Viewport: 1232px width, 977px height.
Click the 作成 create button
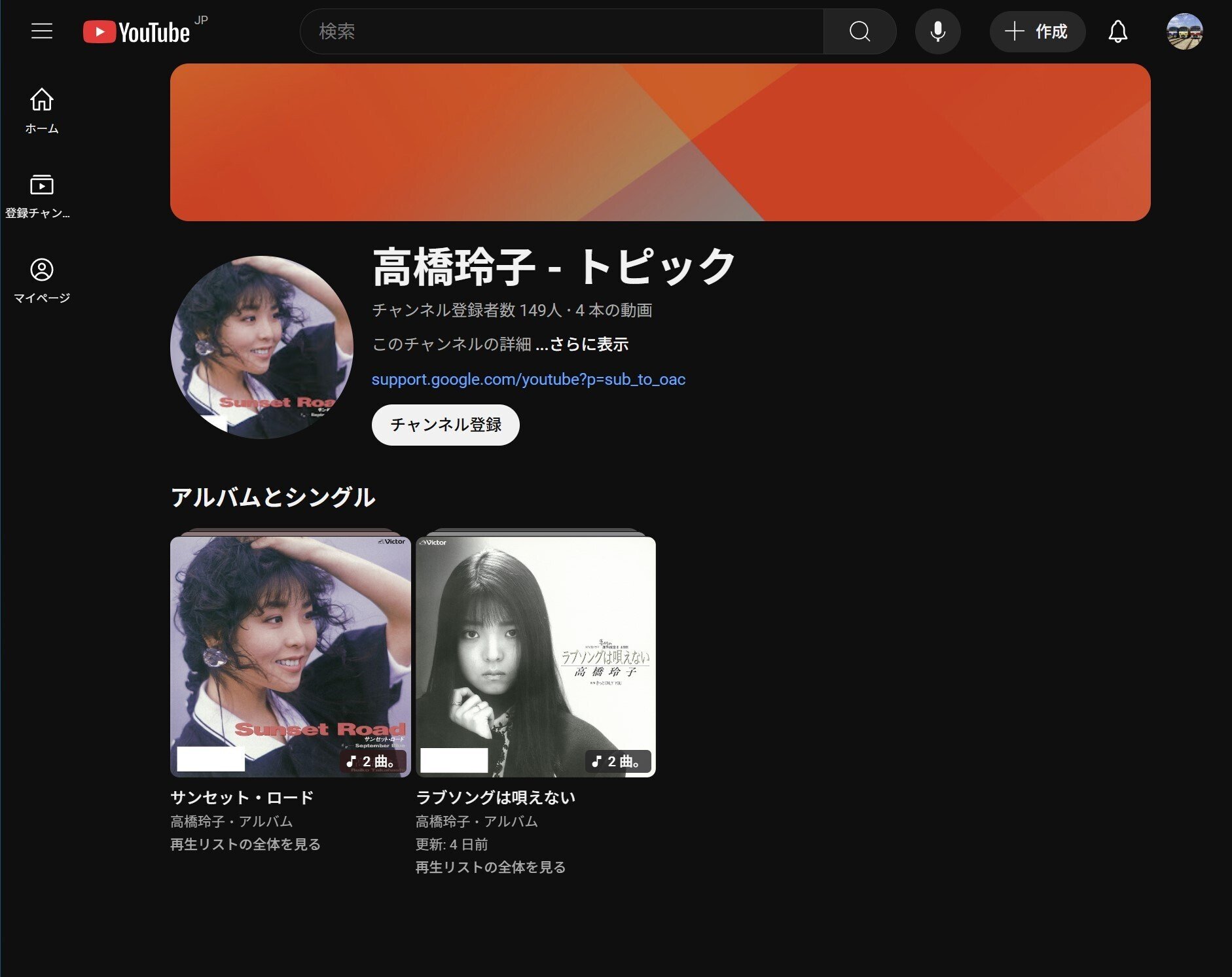[x=1037, y=31]
